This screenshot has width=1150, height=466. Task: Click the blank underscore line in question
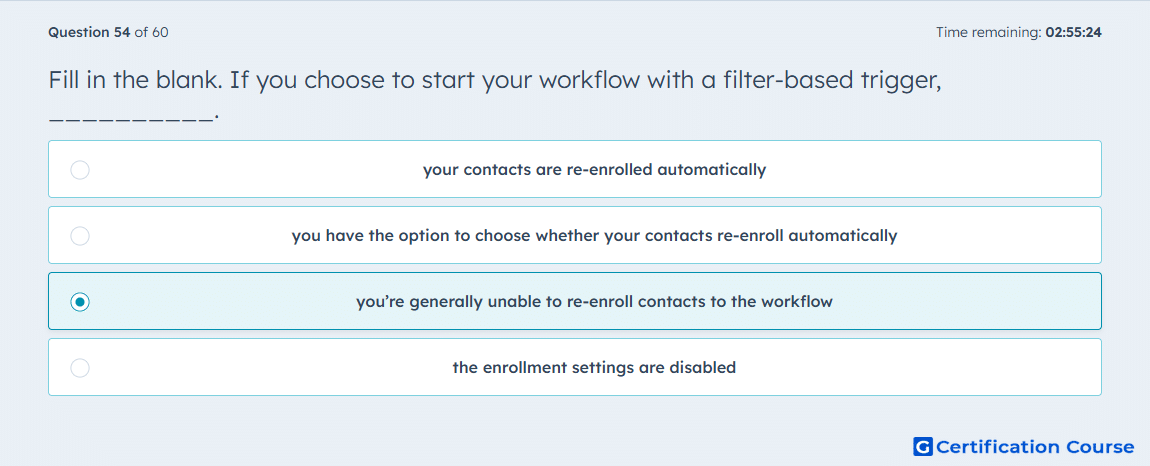(x=133, y=117)
